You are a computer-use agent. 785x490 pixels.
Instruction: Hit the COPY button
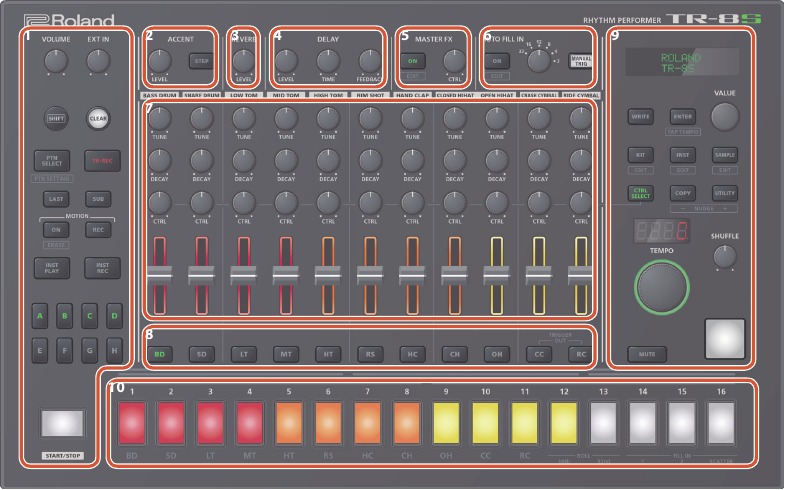[682, 193]
